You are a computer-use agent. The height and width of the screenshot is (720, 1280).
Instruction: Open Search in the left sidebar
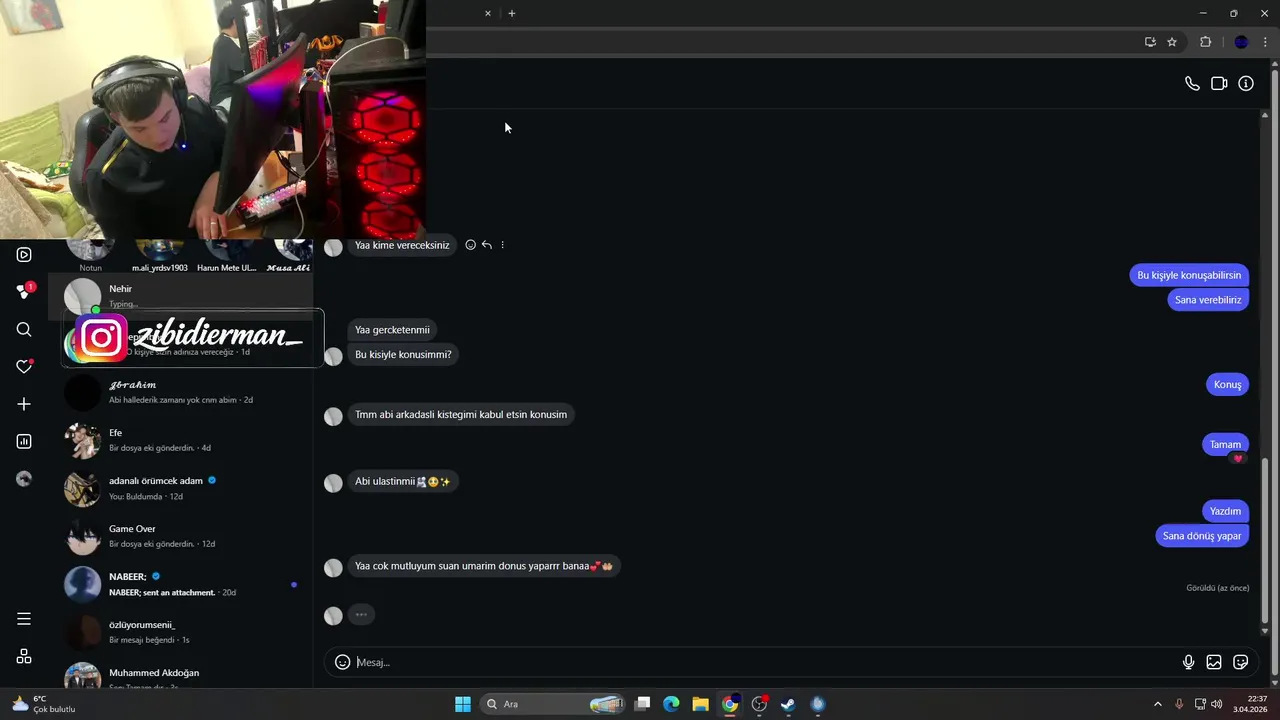(24, 330)
